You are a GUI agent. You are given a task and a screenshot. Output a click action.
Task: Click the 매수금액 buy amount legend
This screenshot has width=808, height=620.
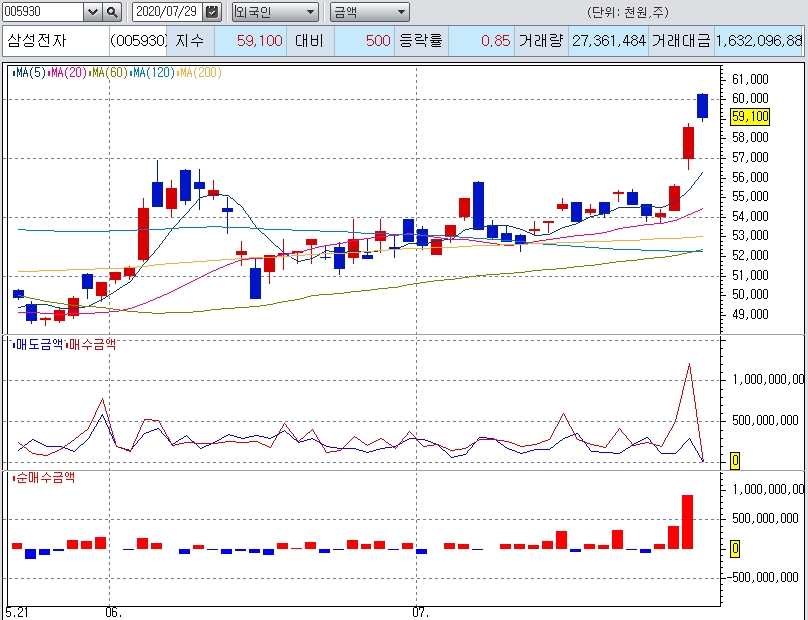click(91, 343)
